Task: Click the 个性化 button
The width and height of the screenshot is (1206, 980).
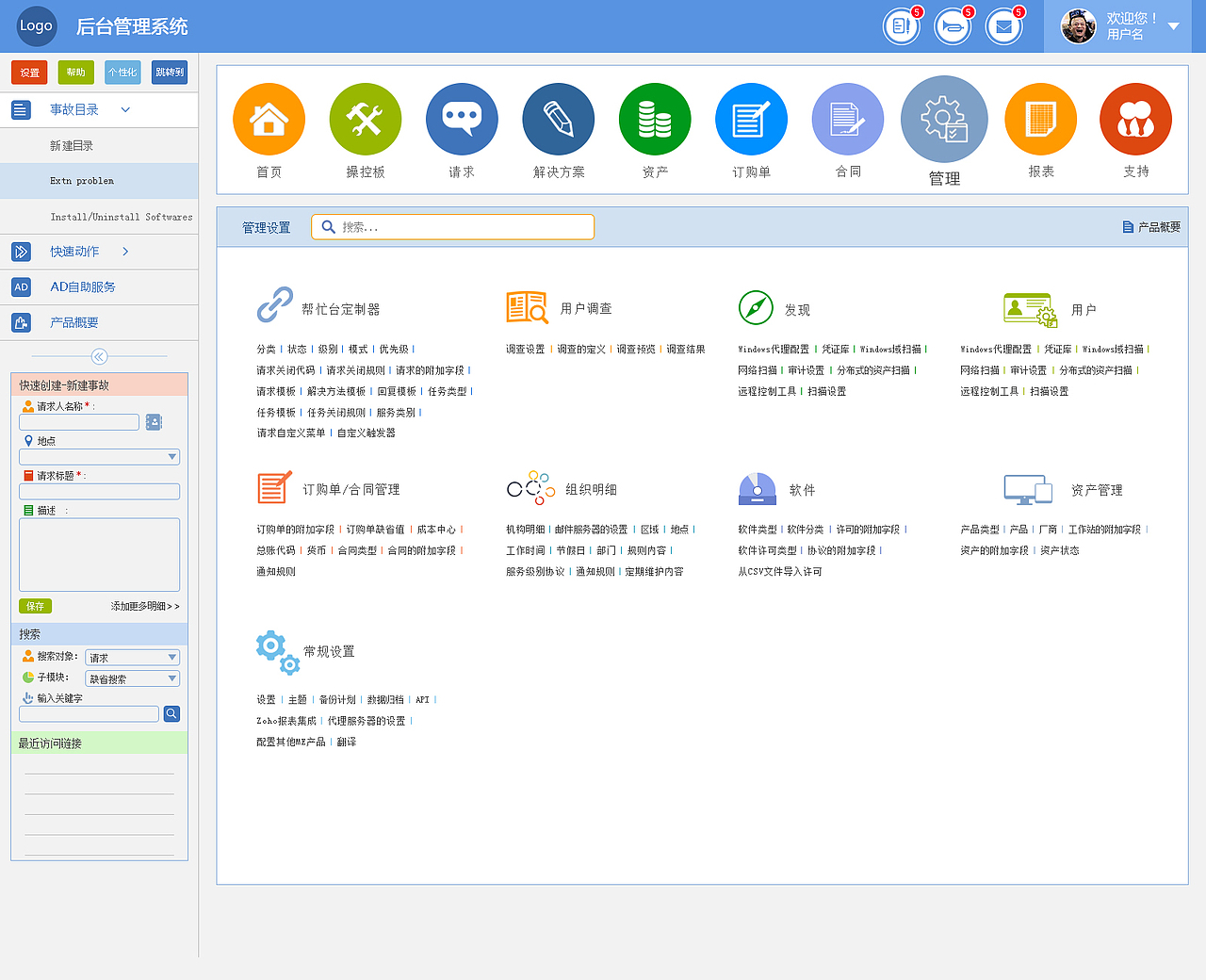Action: (122, 73)
